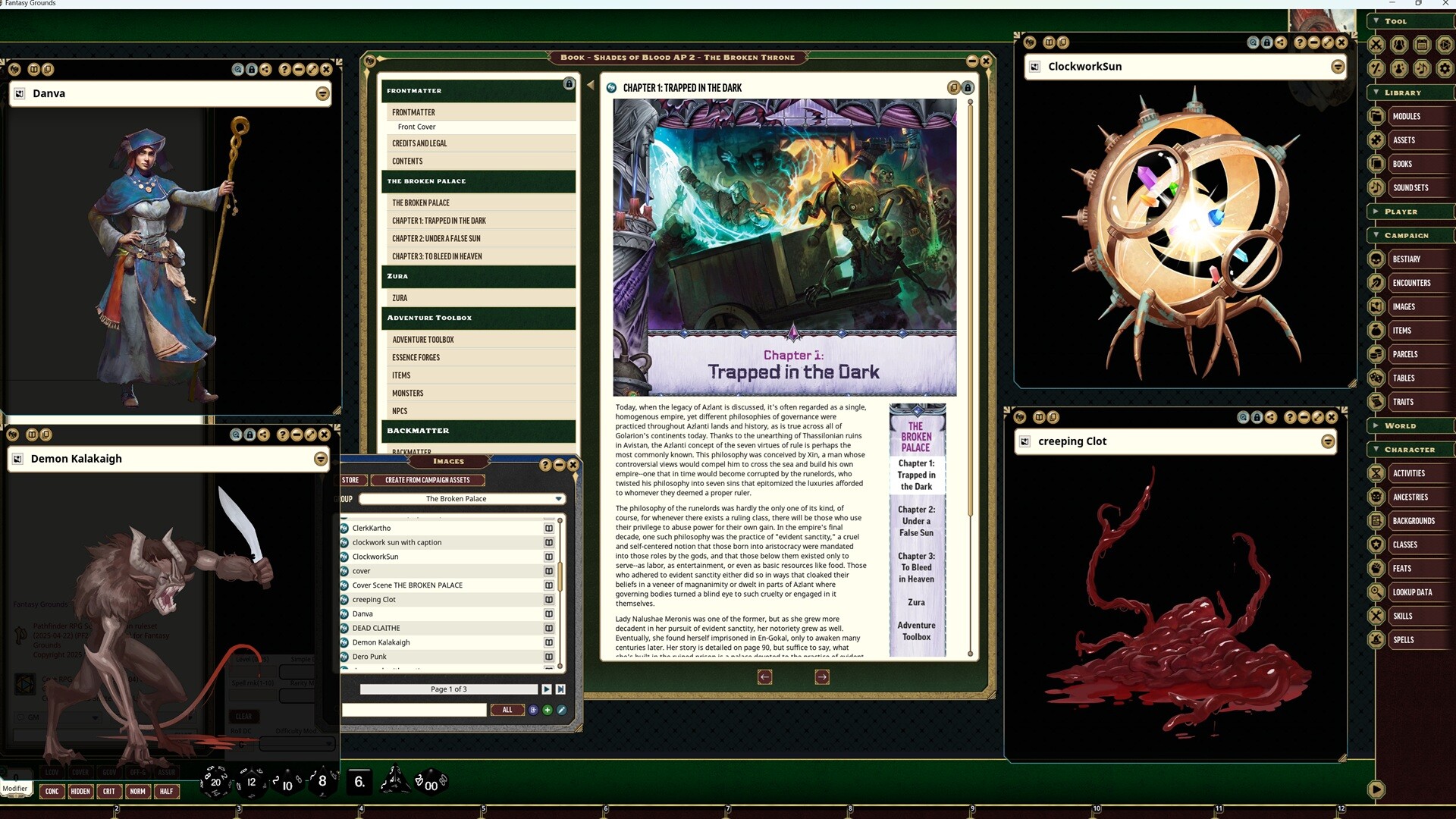Toggle the CONC modifier button
This screenshot has width=1456, height=819.
[52, 791]
